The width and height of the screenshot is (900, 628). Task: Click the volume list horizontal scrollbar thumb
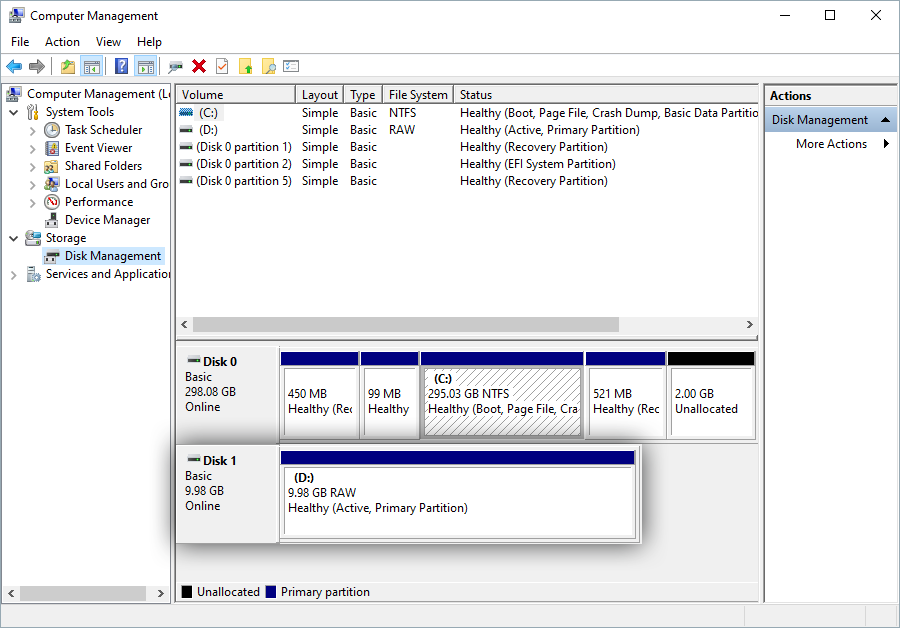406,325
